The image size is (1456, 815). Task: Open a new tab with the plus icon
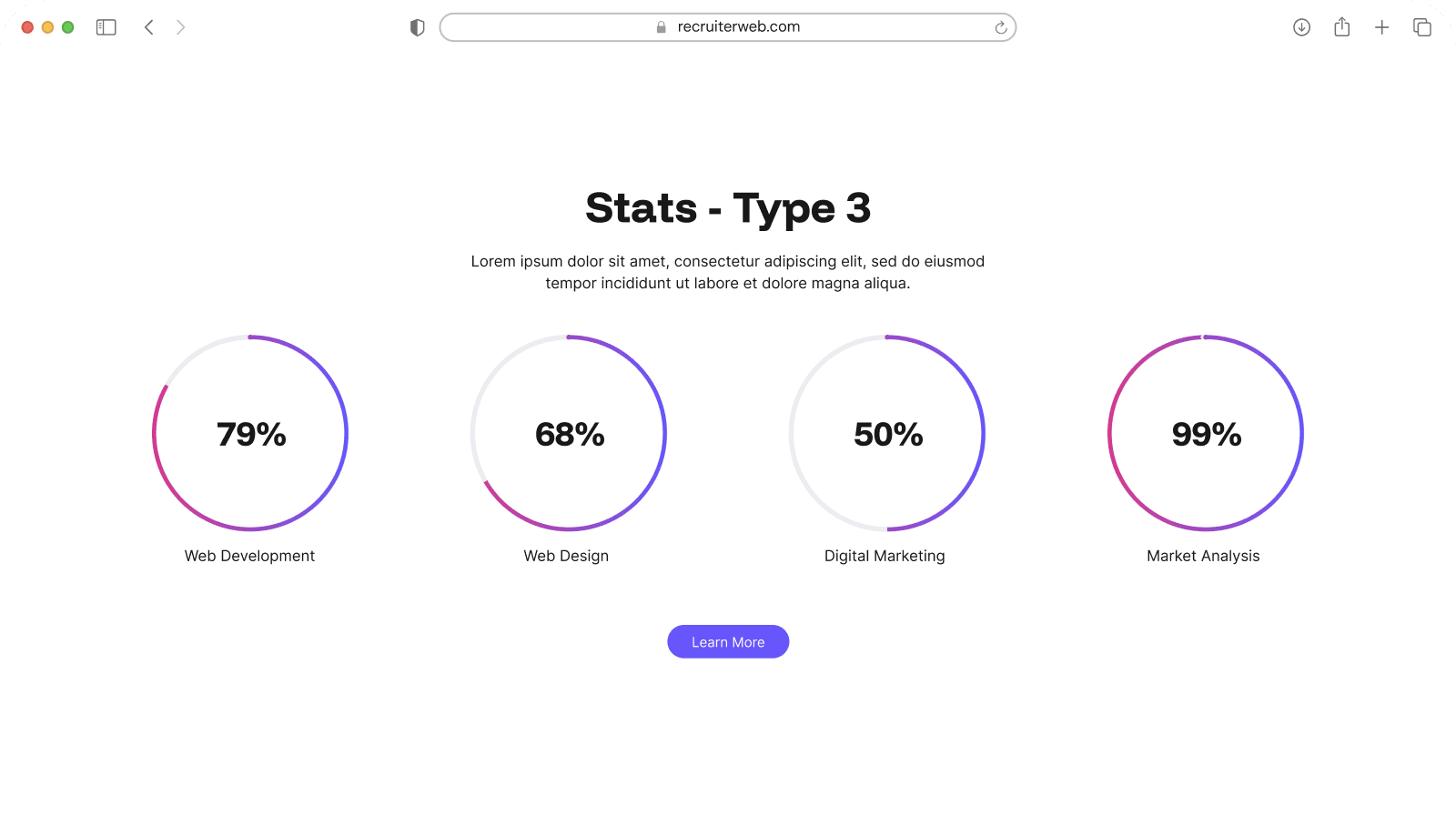[1381, 26]
